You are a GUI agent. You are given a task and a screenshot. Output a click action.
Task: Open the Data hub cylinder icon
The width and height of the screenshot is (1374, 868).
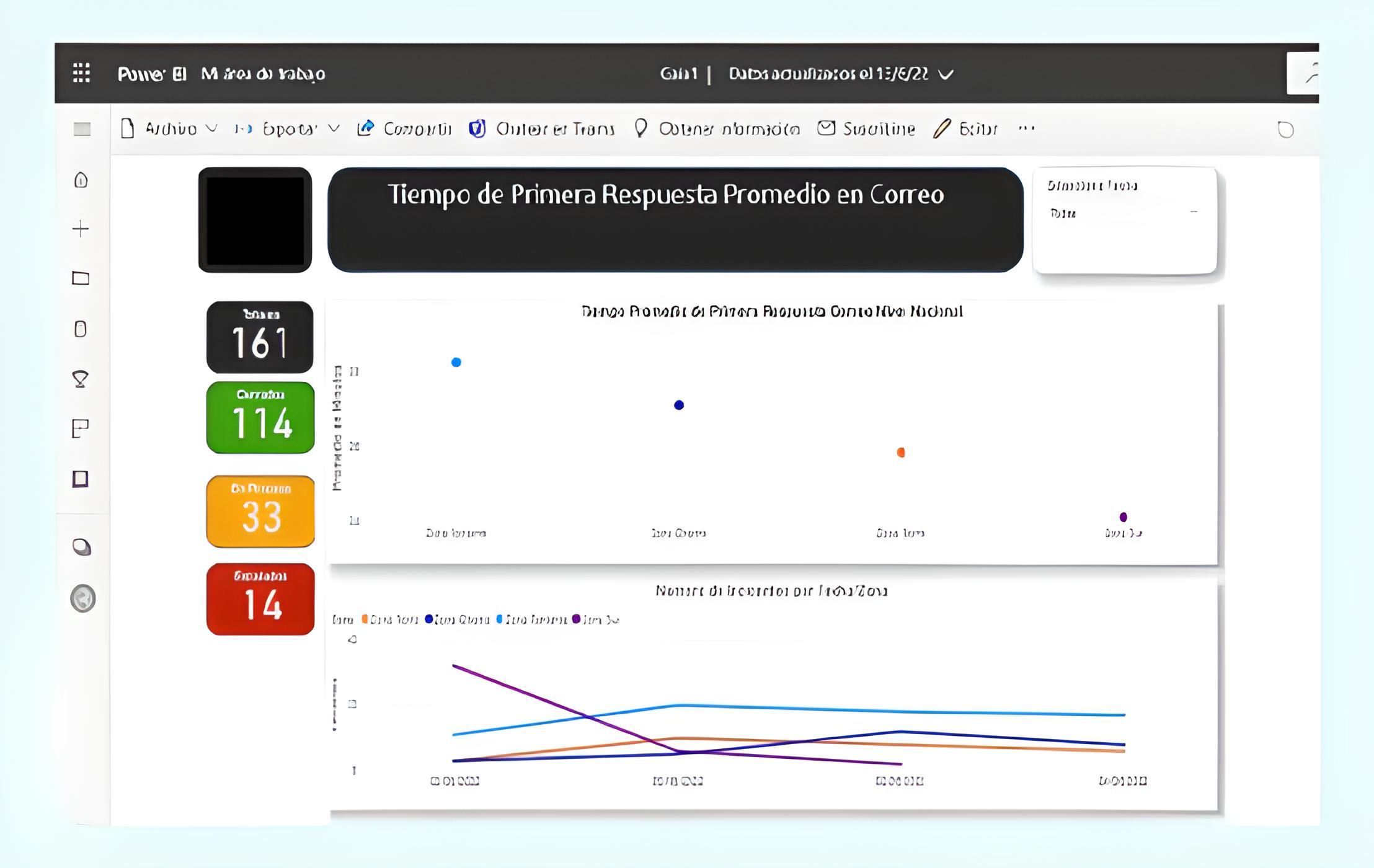click(81, 329)
